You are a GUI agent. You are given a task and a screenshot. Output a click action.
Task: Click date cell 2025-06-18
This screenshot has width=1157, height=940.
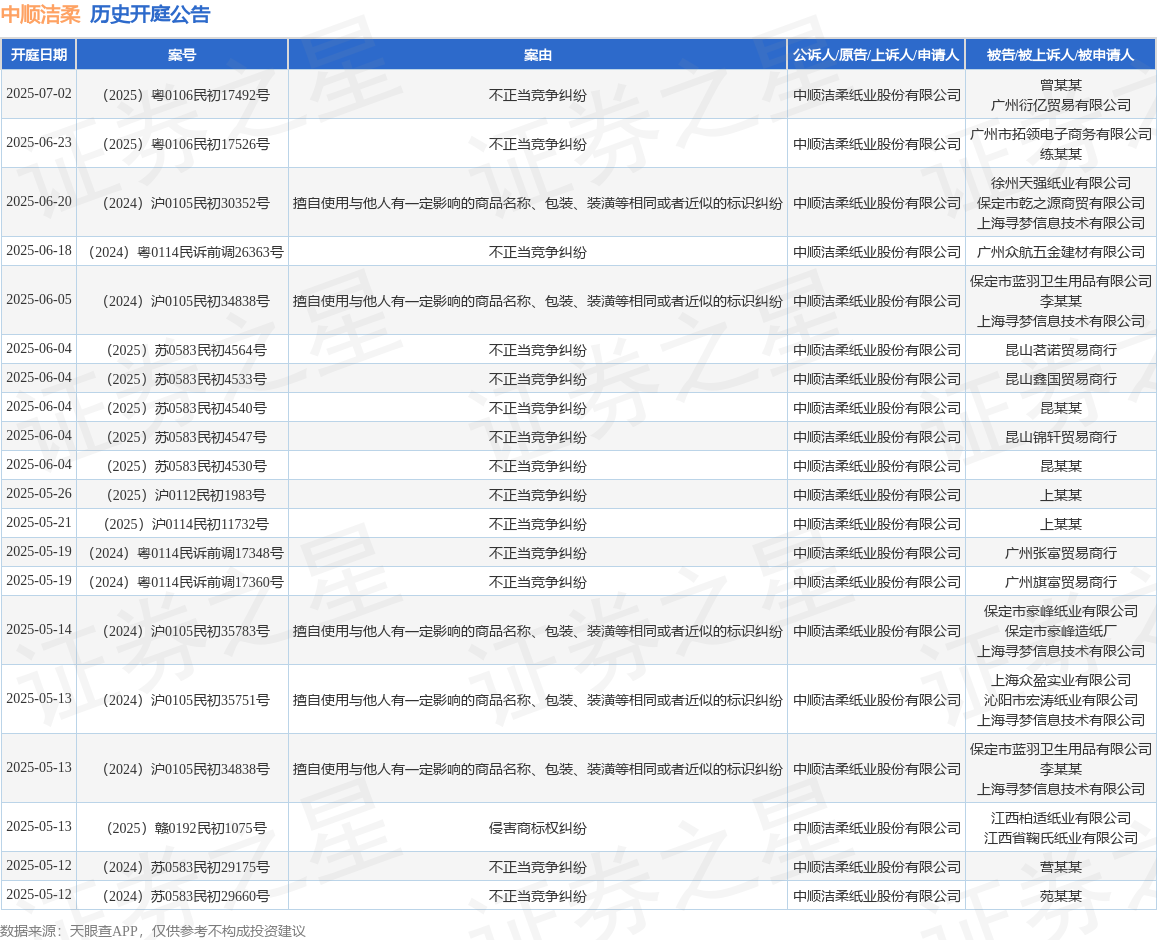39,250
